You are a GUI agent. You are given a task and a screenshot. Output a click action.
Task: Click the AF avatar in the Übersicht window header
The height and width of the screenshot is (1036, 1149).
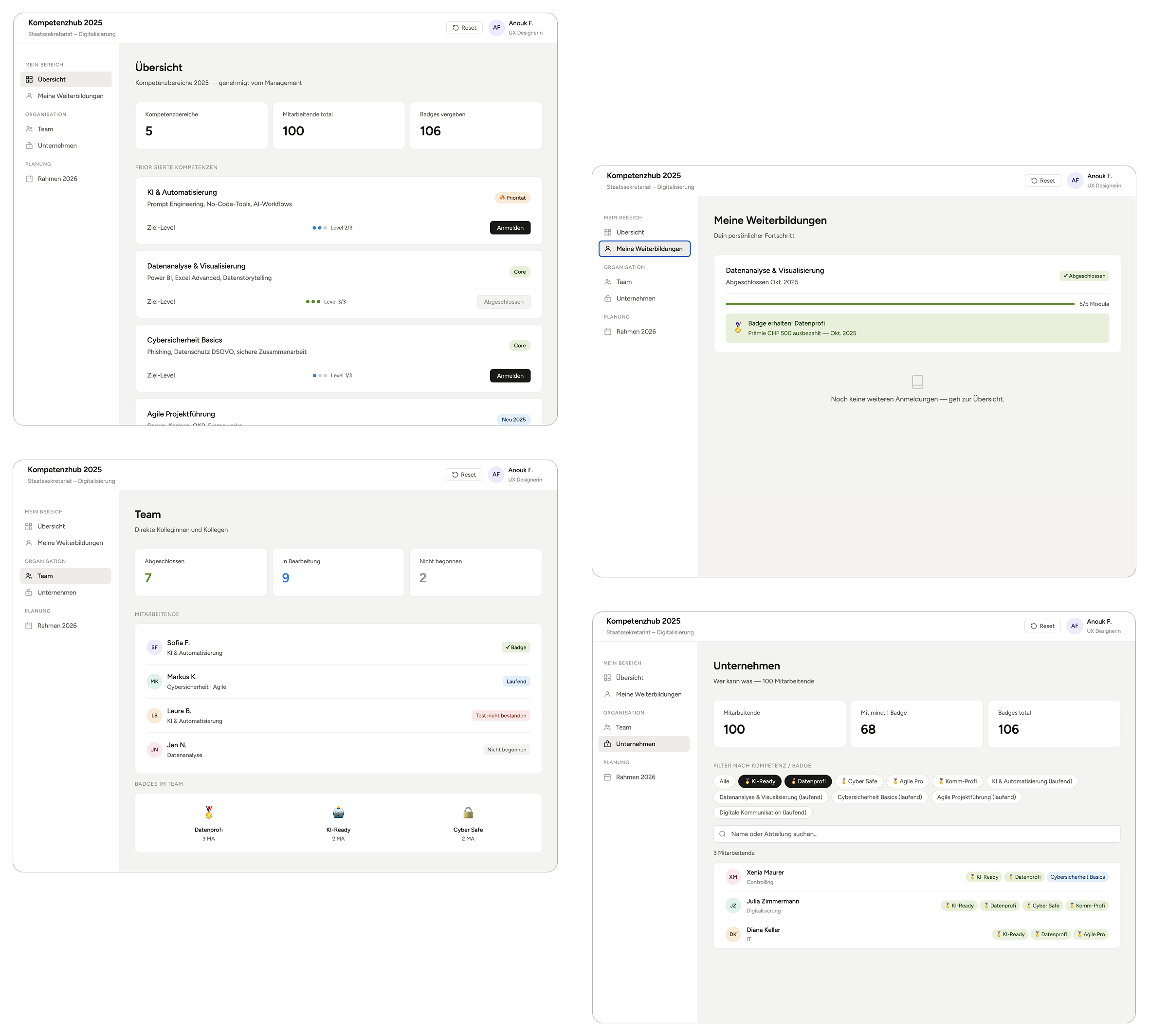496,27
